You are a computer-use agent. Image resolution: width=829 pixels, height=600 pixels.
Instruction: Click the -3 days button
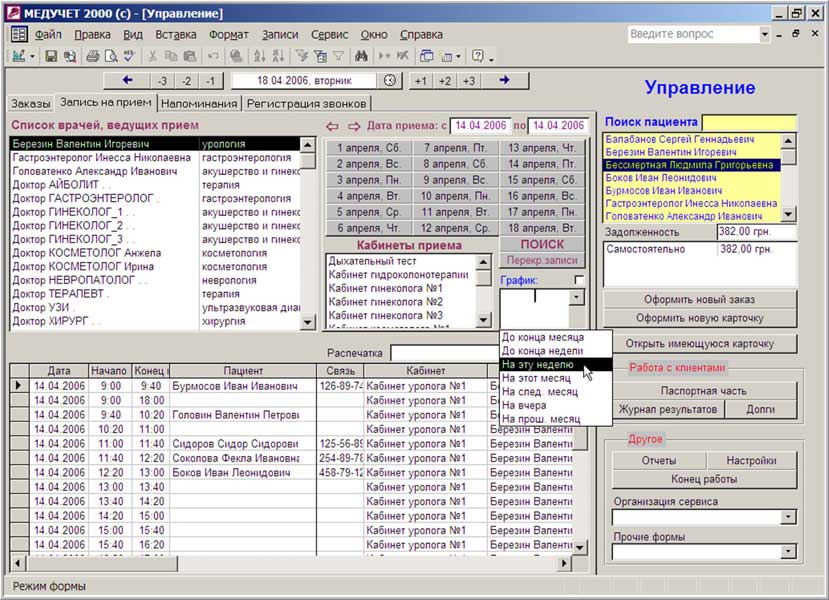click(162, 81)
